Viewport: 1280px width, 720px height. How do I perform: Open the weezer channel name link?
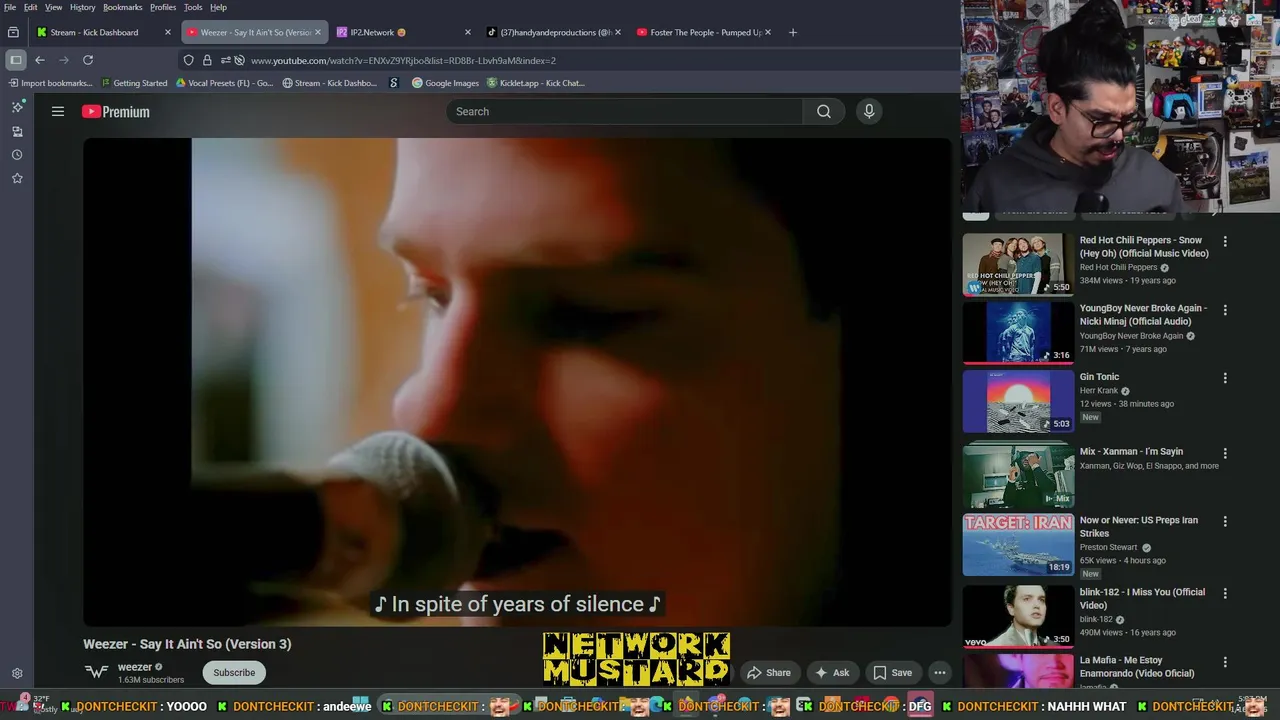135,667
